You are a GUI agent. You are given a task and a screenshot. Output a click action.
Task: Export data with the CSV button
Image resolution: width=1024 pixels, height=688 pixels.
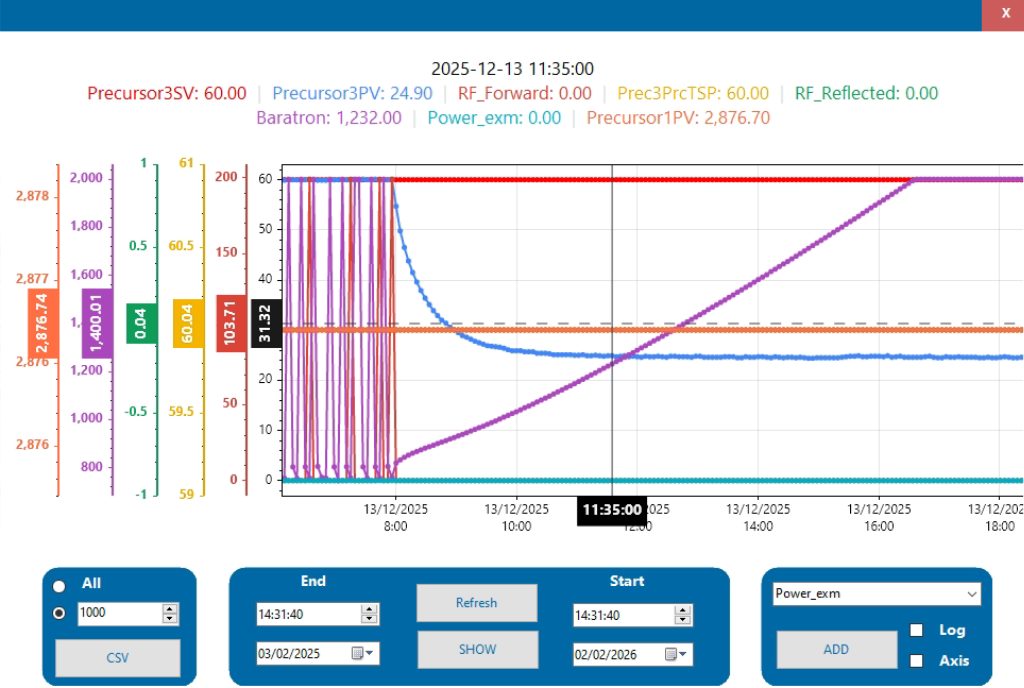click(118, 657)
